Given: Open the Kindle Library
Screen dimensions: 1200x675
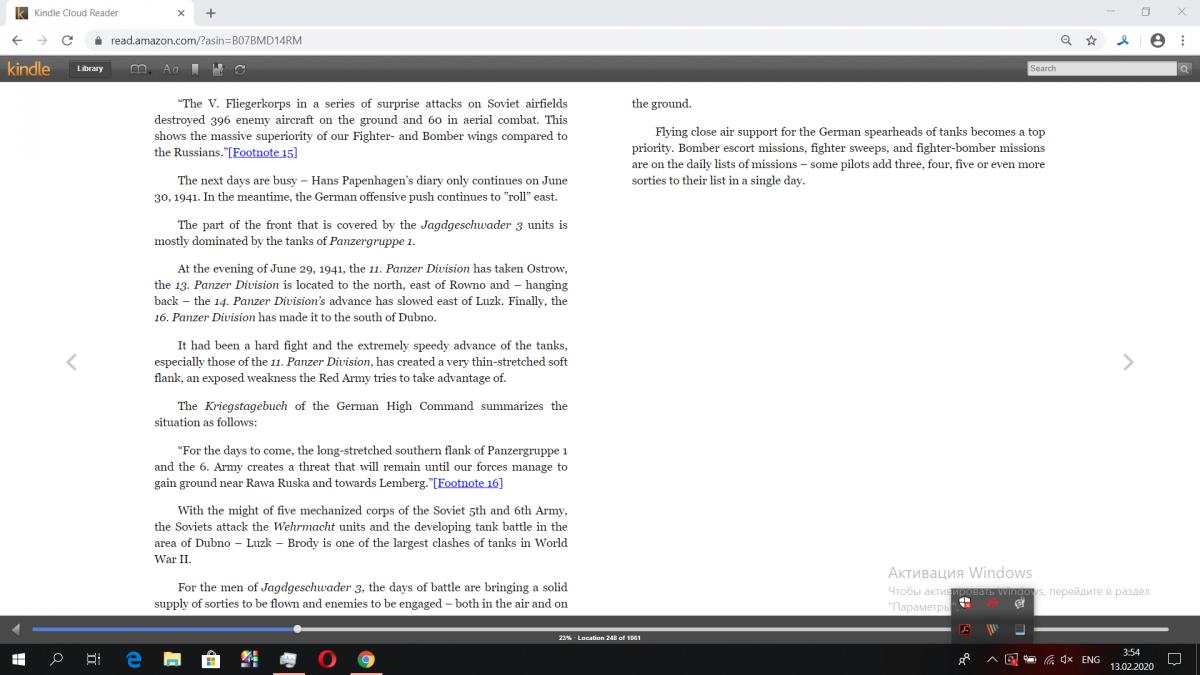Looking at the screenshot, I should point(90,69).
